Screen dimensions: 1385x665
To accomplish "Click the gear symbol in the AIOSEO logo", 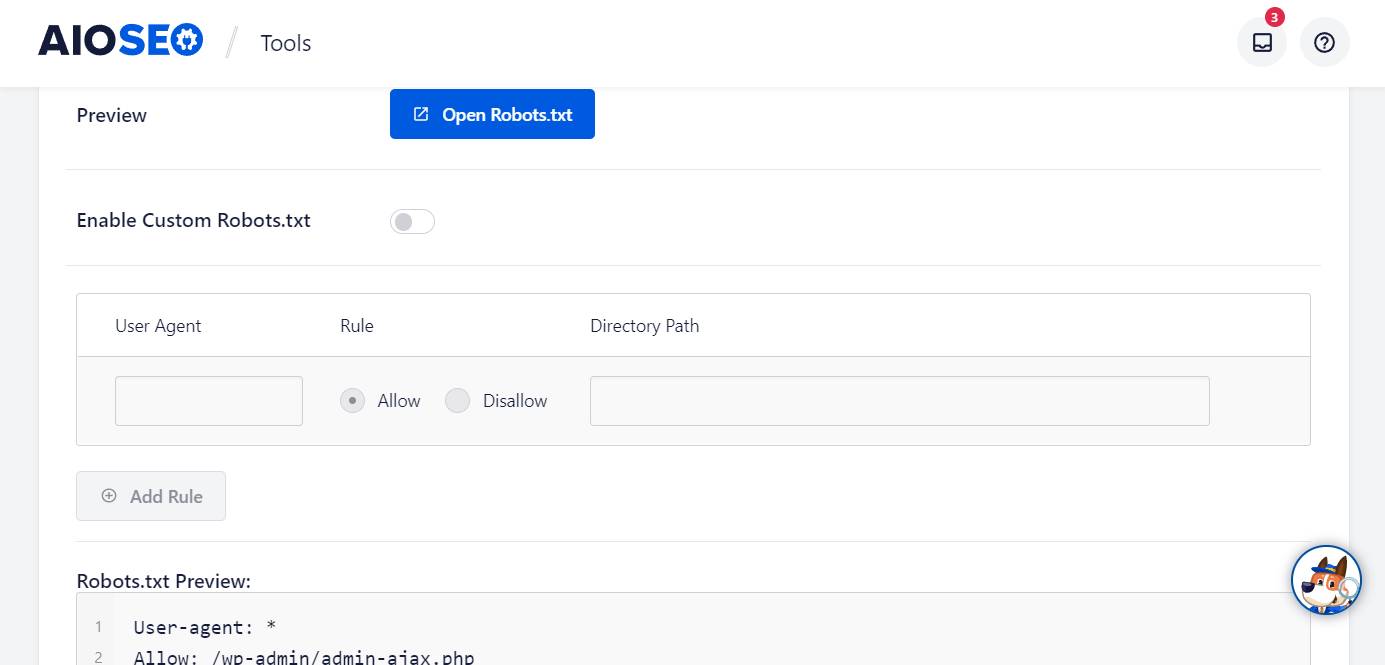I will coord(188,41).
